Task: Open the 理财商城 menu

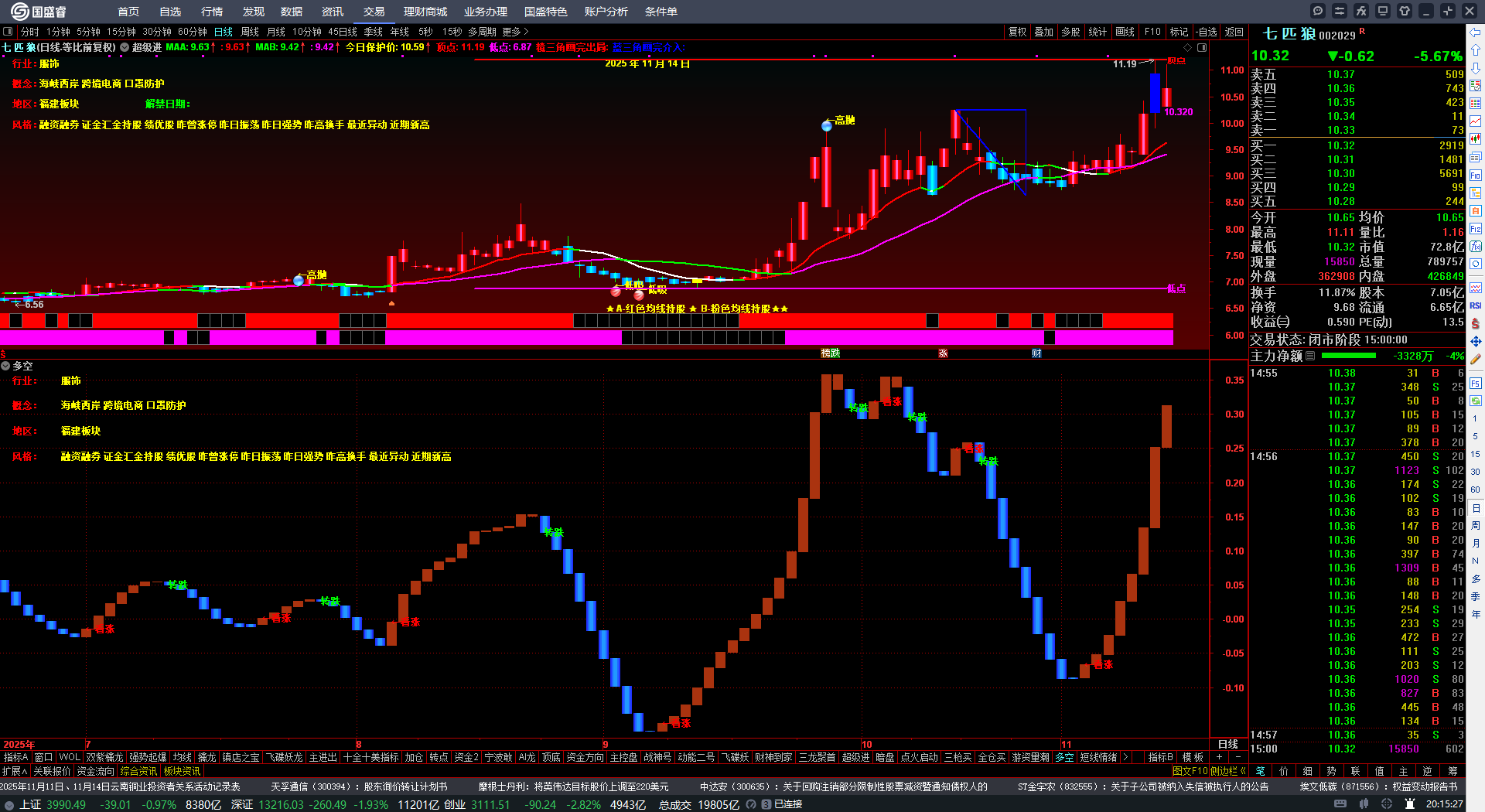Action: (x=425, y=12)
